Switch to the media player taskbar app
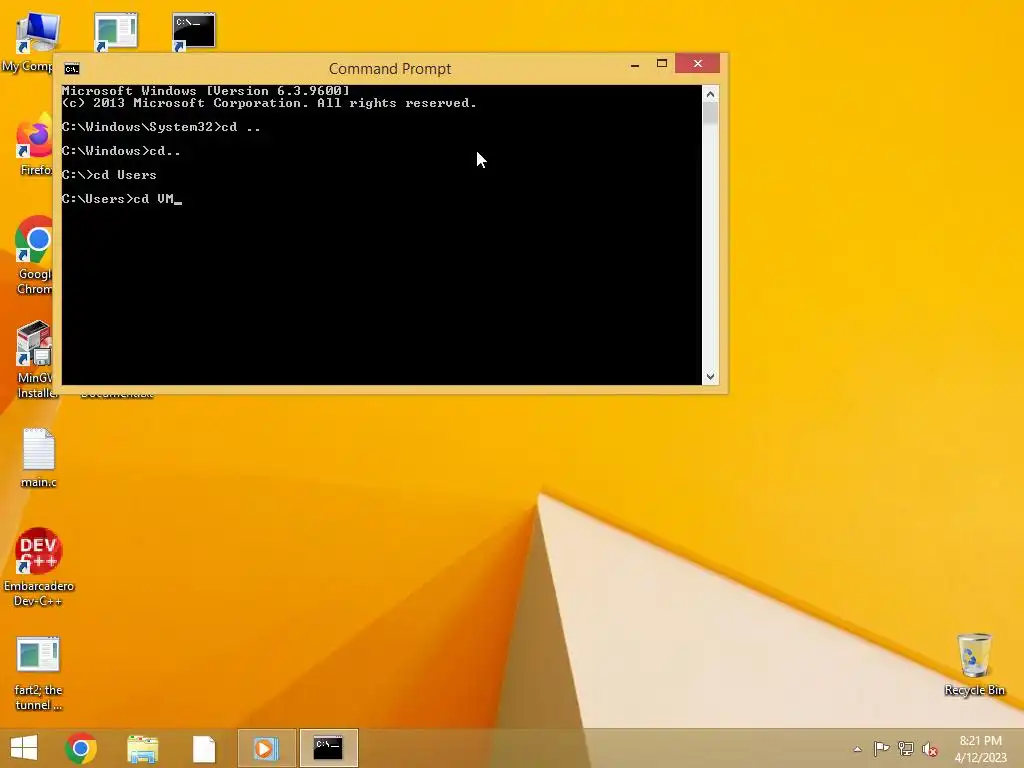The image size is (1024, 768). [266, 748]
